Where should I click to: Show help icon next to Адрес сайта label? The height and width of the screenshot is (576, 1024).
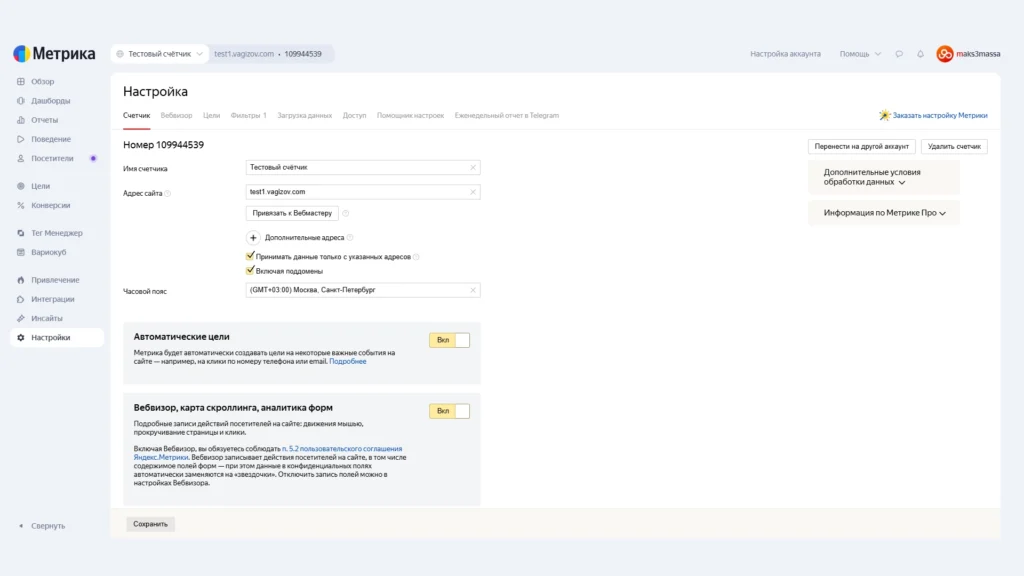coord(167,193)
